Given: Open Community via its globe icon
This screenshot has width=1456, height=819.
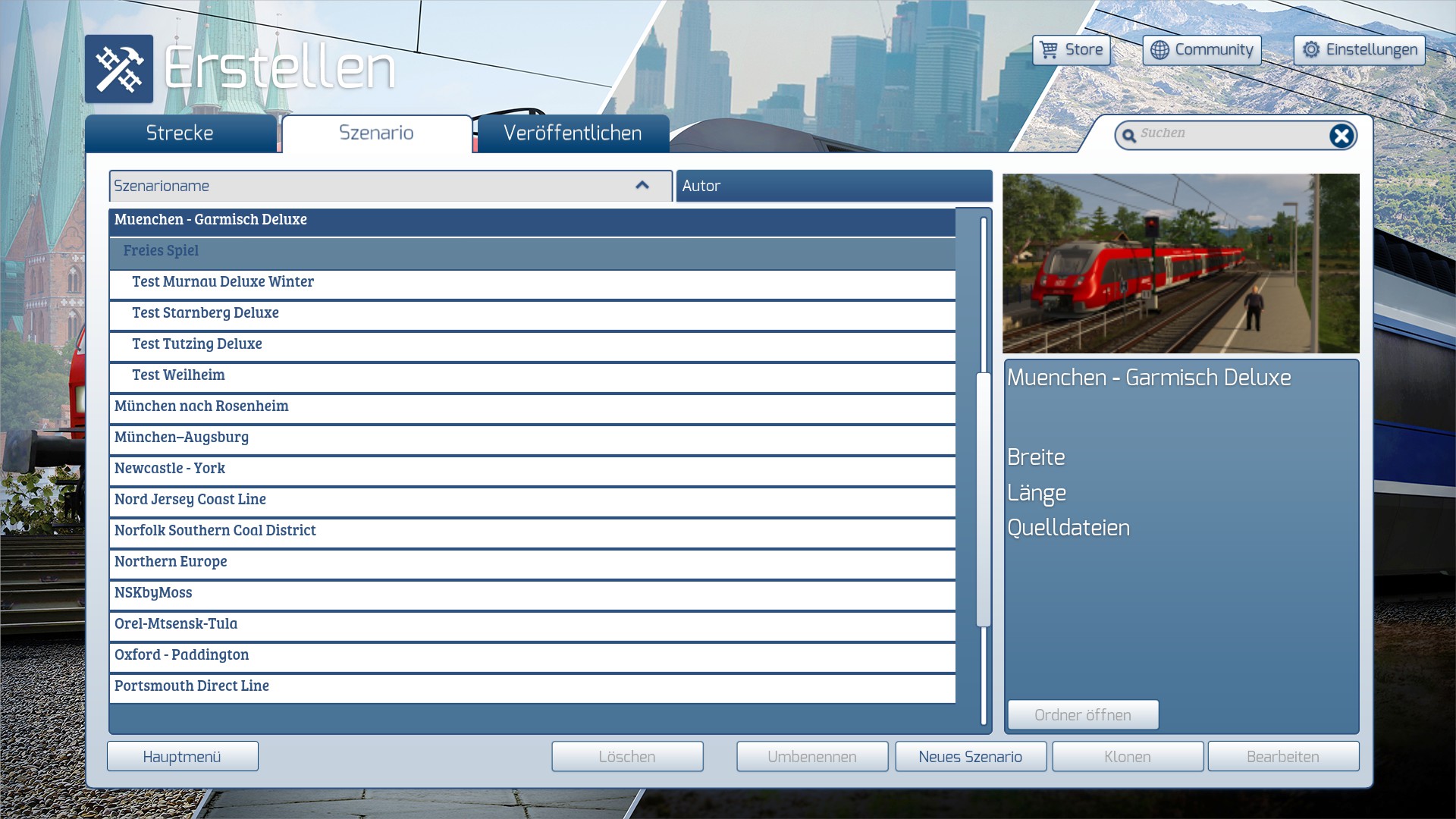Looking at the screenshot, I should [x=1159, y=50].
